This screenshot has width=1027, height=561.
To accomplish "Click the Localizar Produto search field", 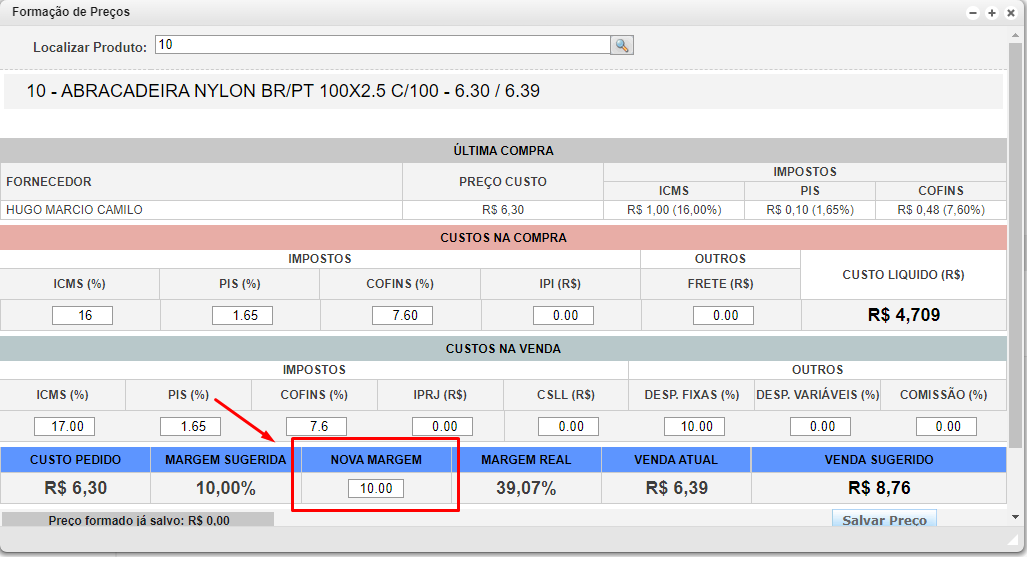I will [x=383, y=45].
